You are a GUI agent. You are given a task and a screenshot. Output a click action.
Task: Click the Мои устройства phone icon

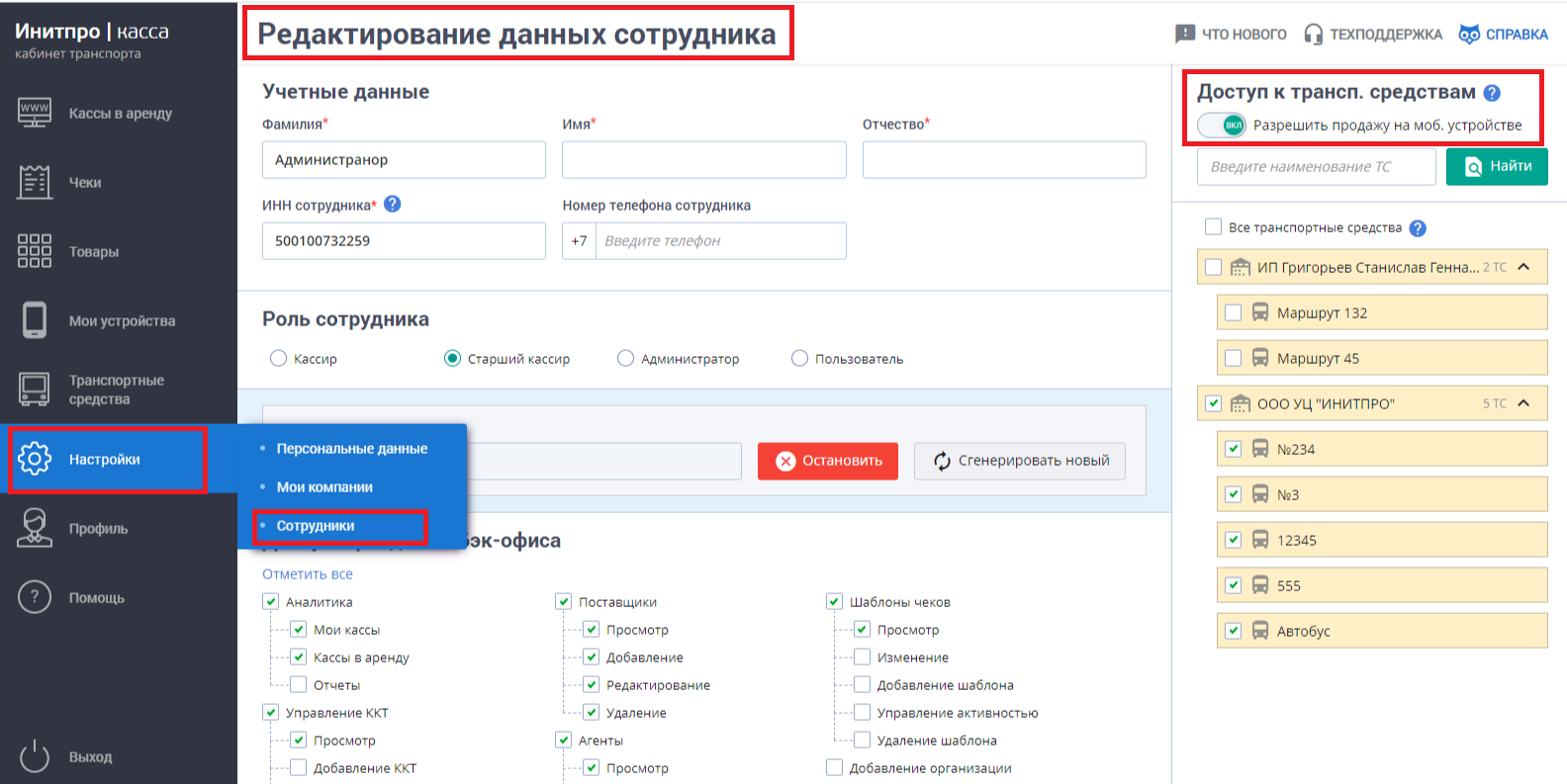coord(35,320)
